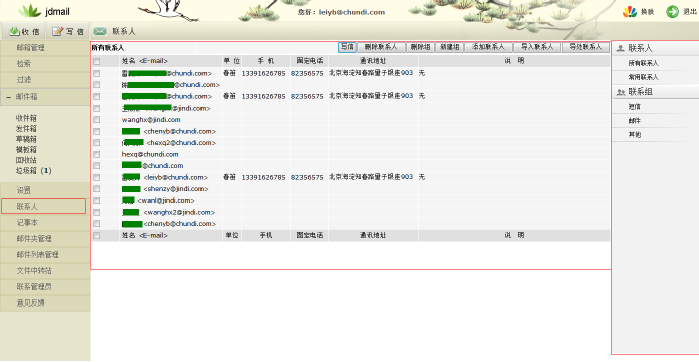Select 垃圾箱 (1) junk folder
The height and width of the screenshot is (362, 699).
click(x=33, y=170)
